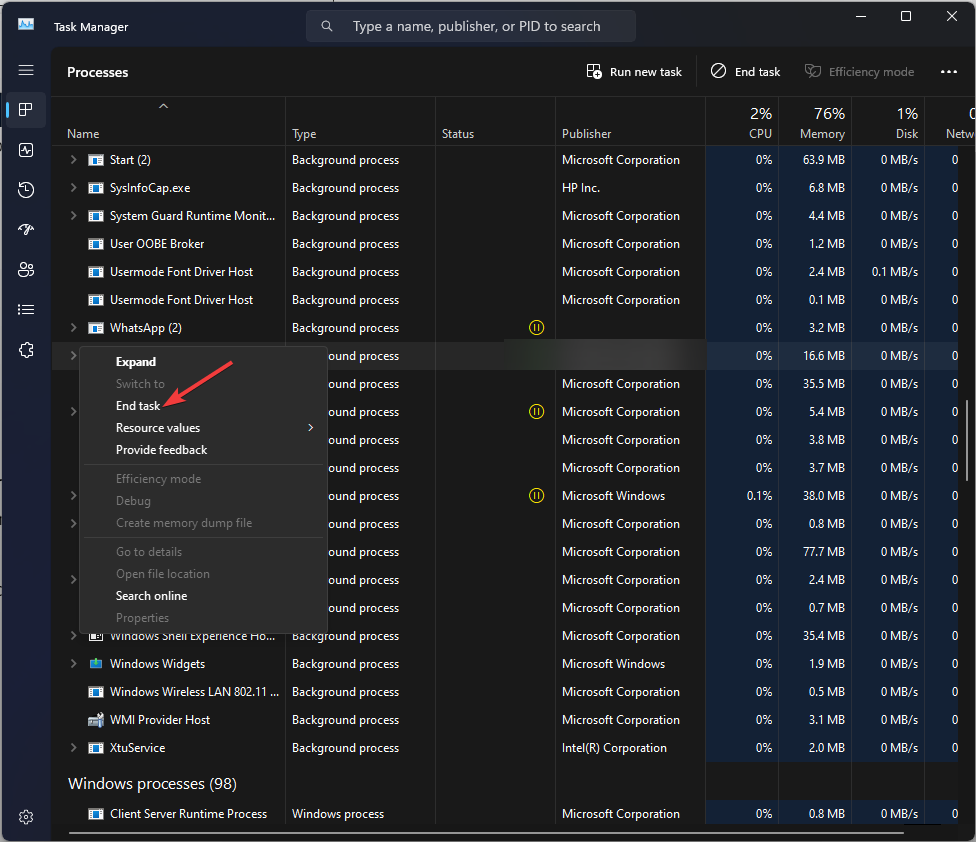Expand the SysInfoCap.exe process
Screen dimensions: 976x842
[x=73, y=188]
